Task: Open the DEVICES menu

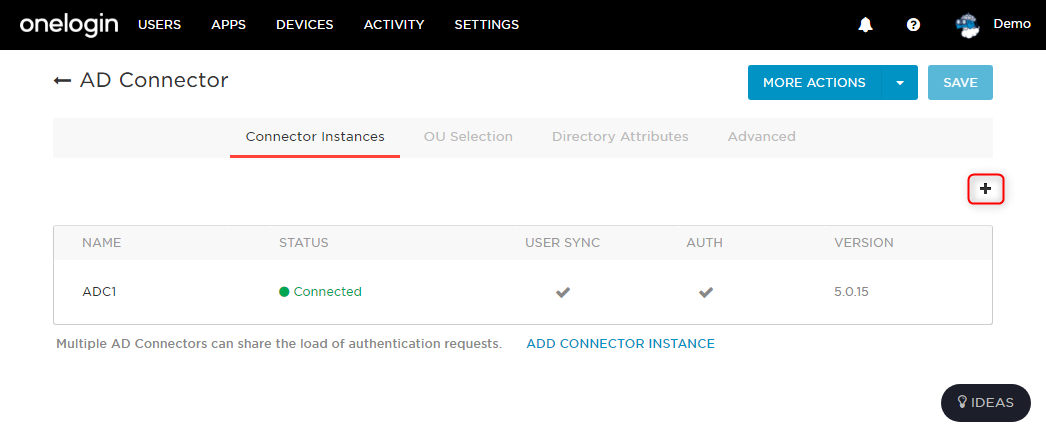Action: pos(305,25)
